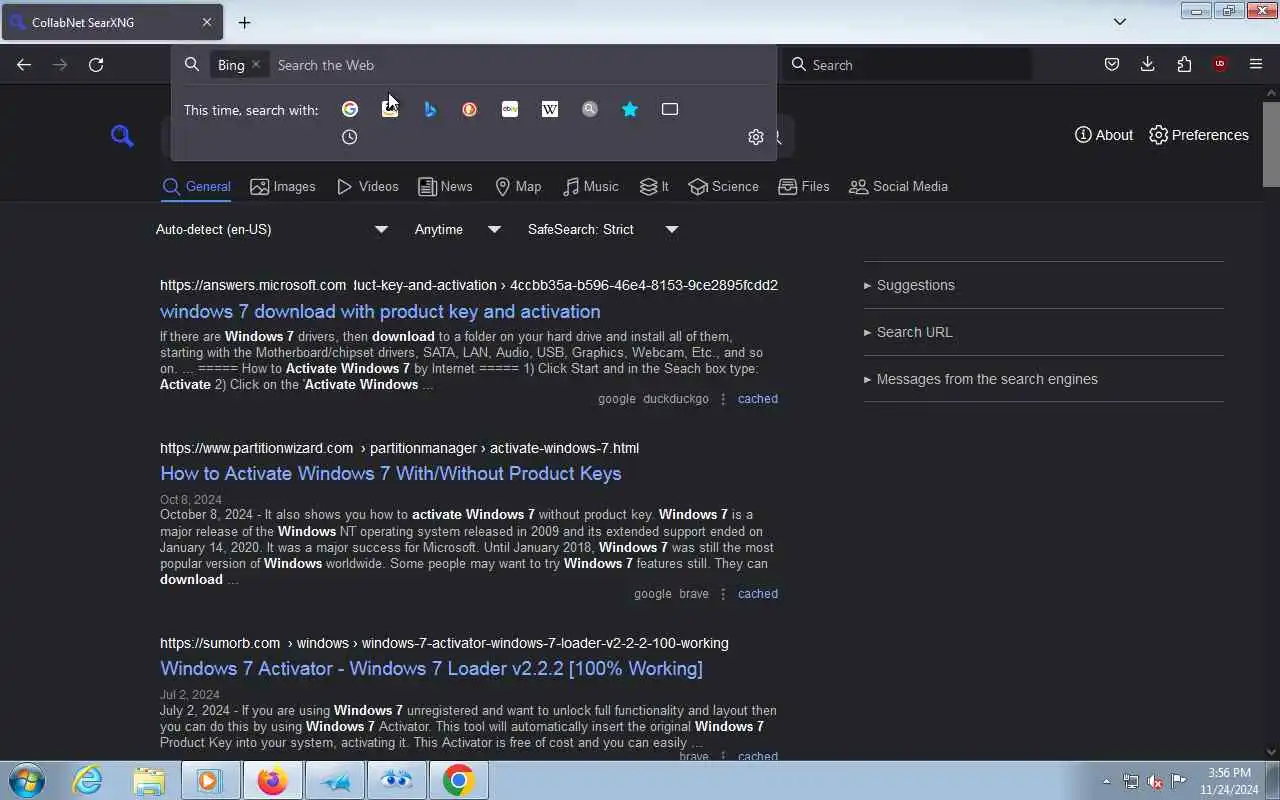Image resolution: width=1280 pixels, height=800 pixels.
Task: Open the Save to Pocket button
Action: click(x=1111, y=65)
